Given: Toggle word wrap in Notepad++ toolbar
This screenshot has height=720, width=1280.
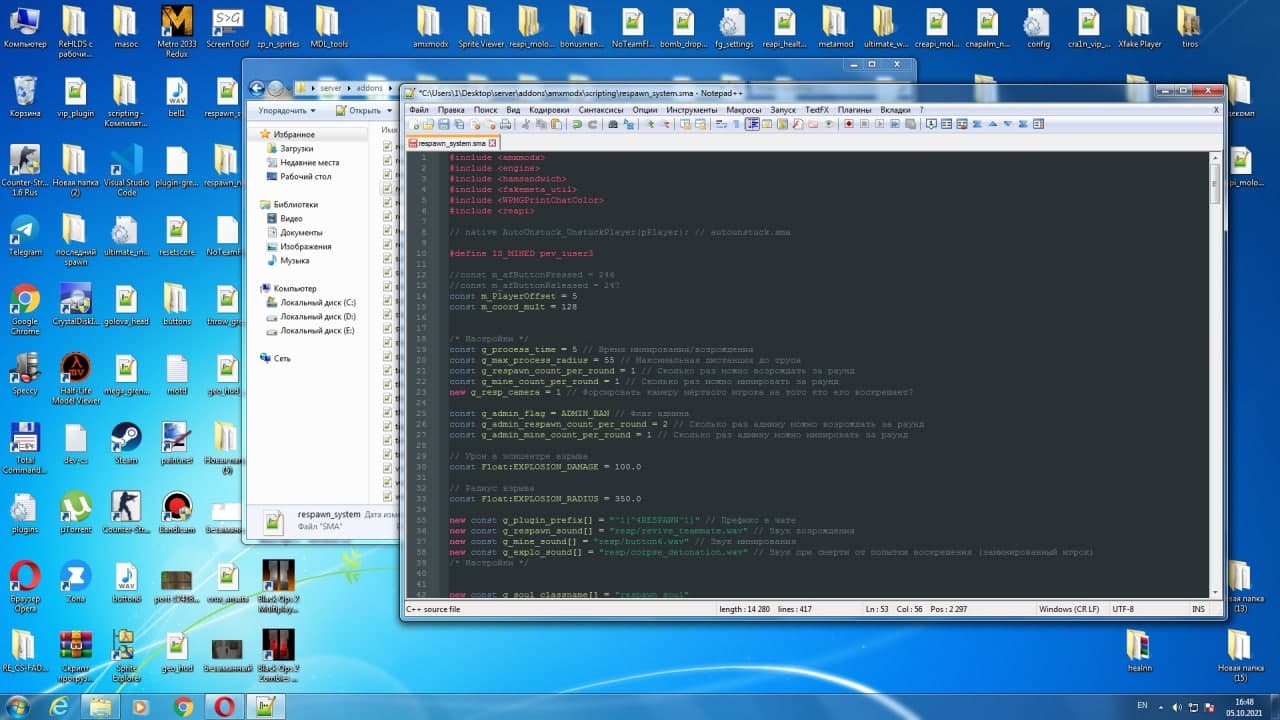Looking at the screenshot, I should coord(721,124).
